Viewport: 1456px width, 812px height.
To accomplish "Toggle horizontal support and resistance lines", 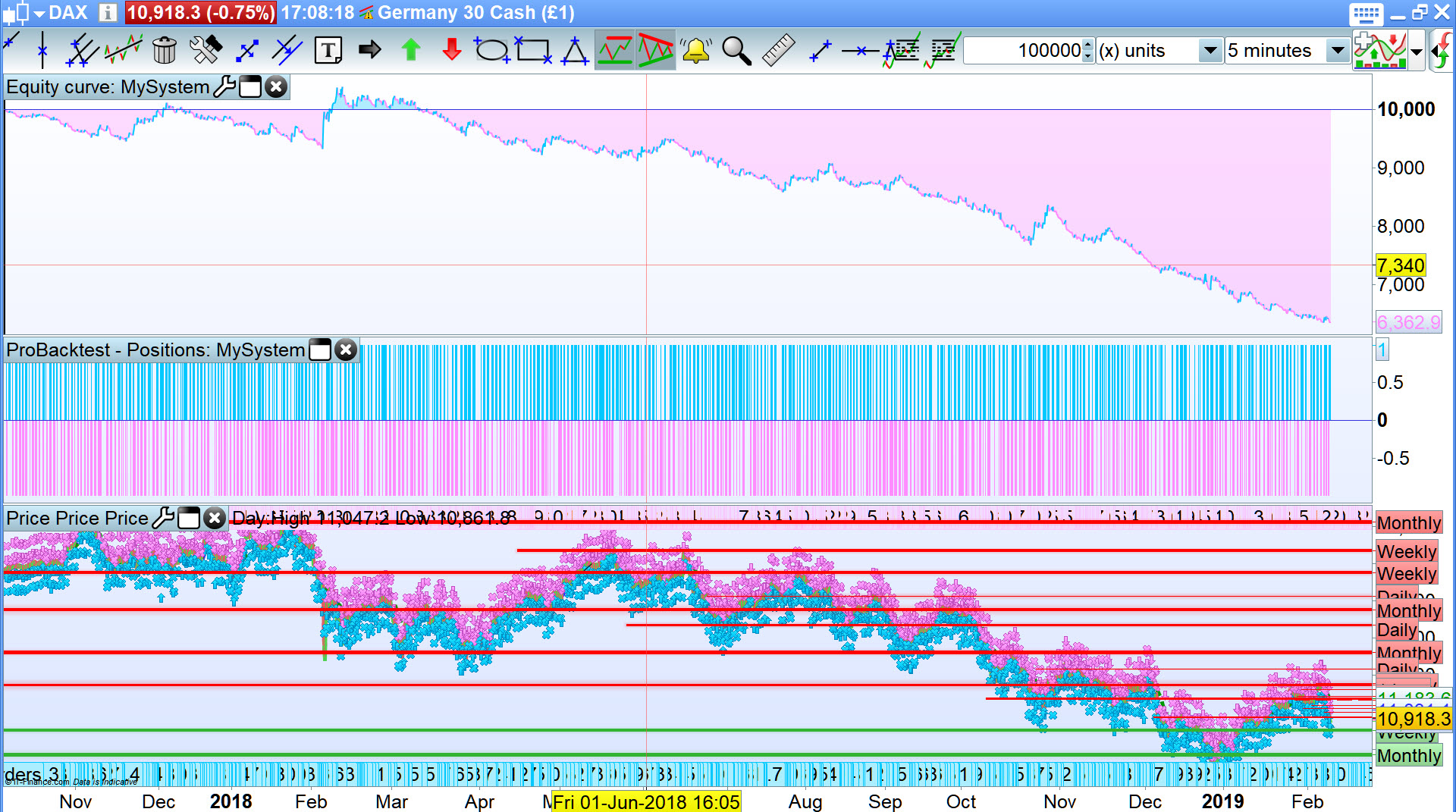I will (614, 50).
